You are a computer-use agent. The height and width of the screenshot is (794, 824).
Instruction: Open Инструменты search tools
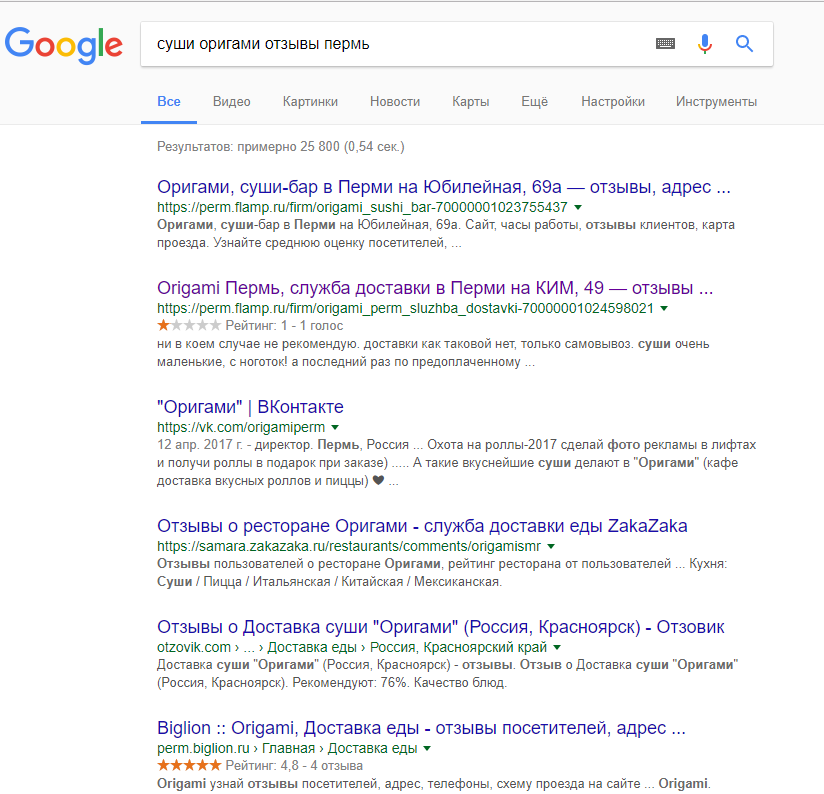click(x=716, y=101)
